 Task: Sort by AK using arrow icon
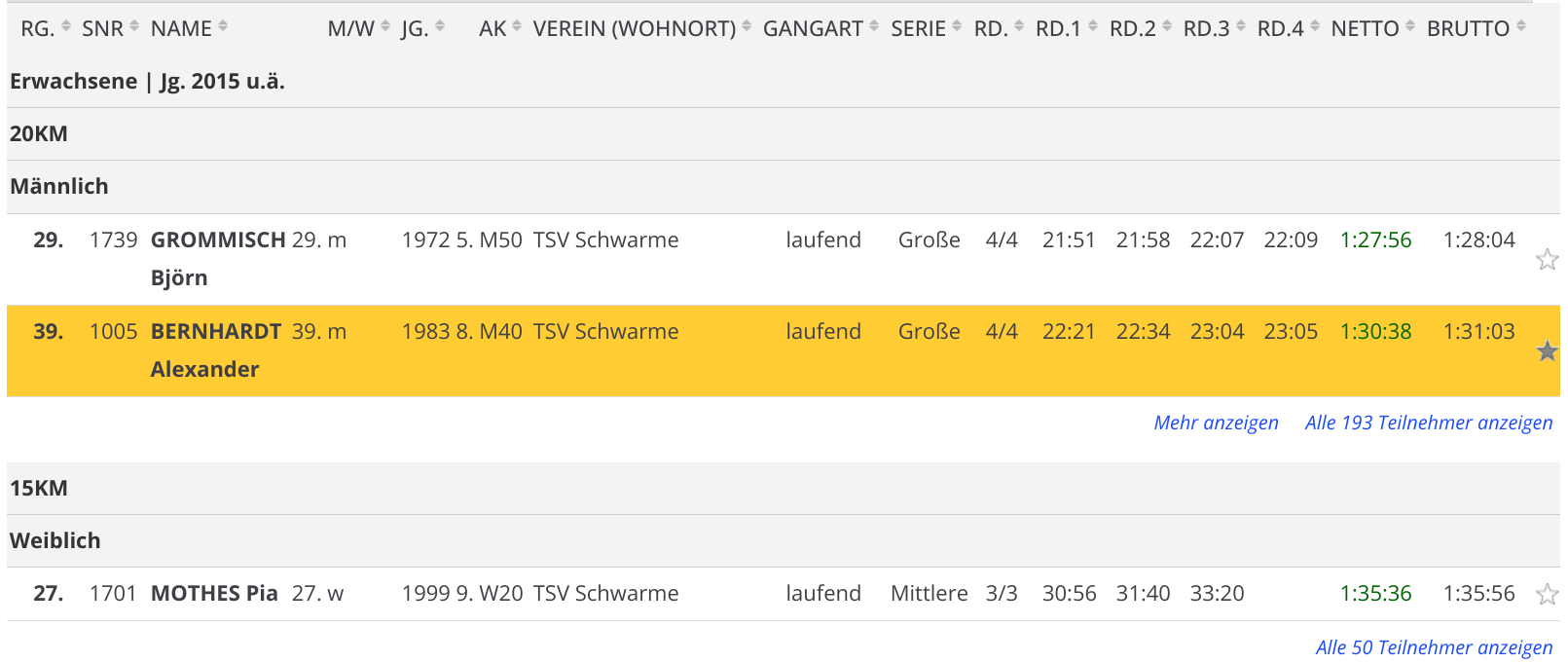[x=517, y=27]
